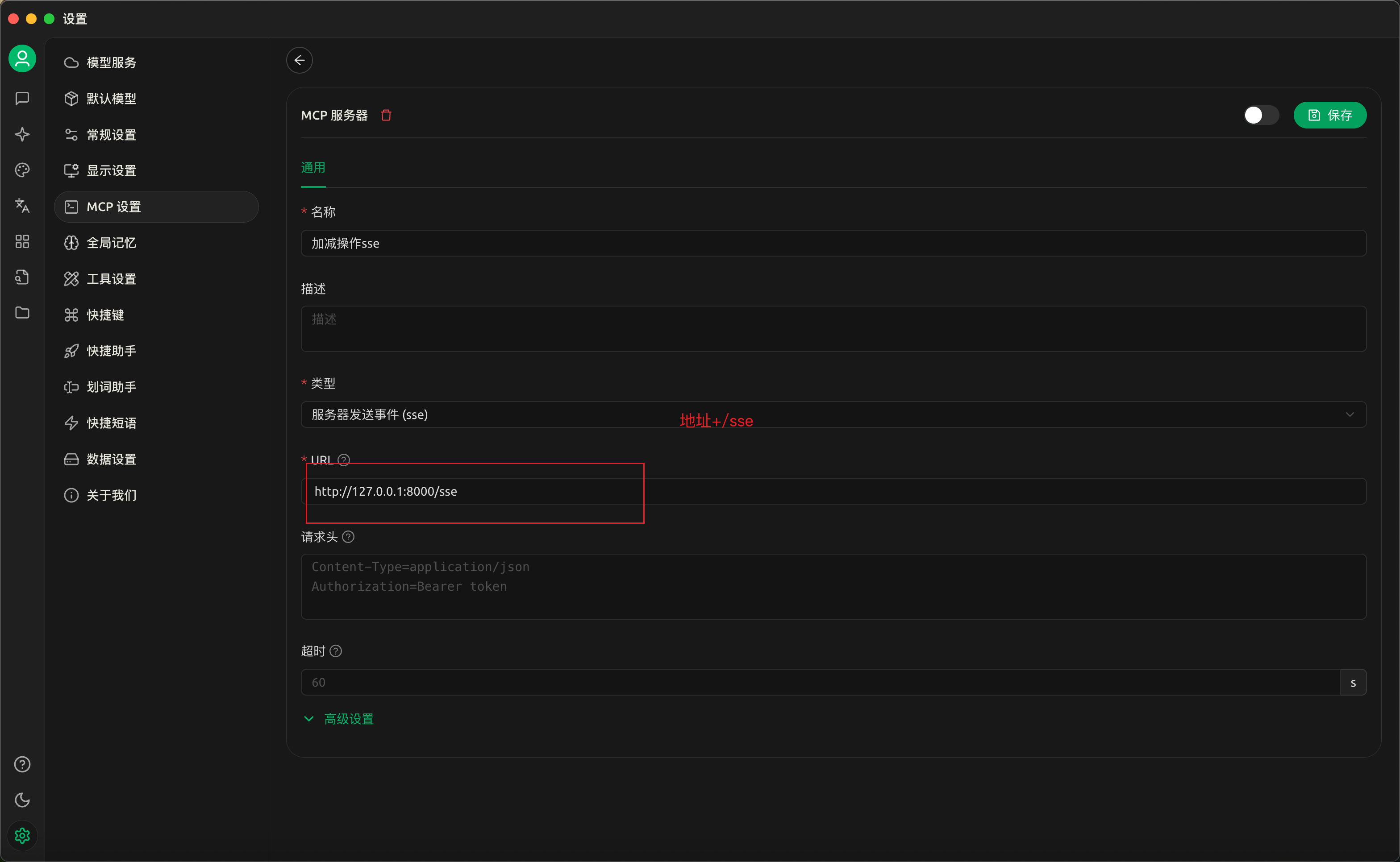Viewport: 1400px width, 862px height.
Task: Open the 数据设置 settings menu
Action: [x=156, y=459]
